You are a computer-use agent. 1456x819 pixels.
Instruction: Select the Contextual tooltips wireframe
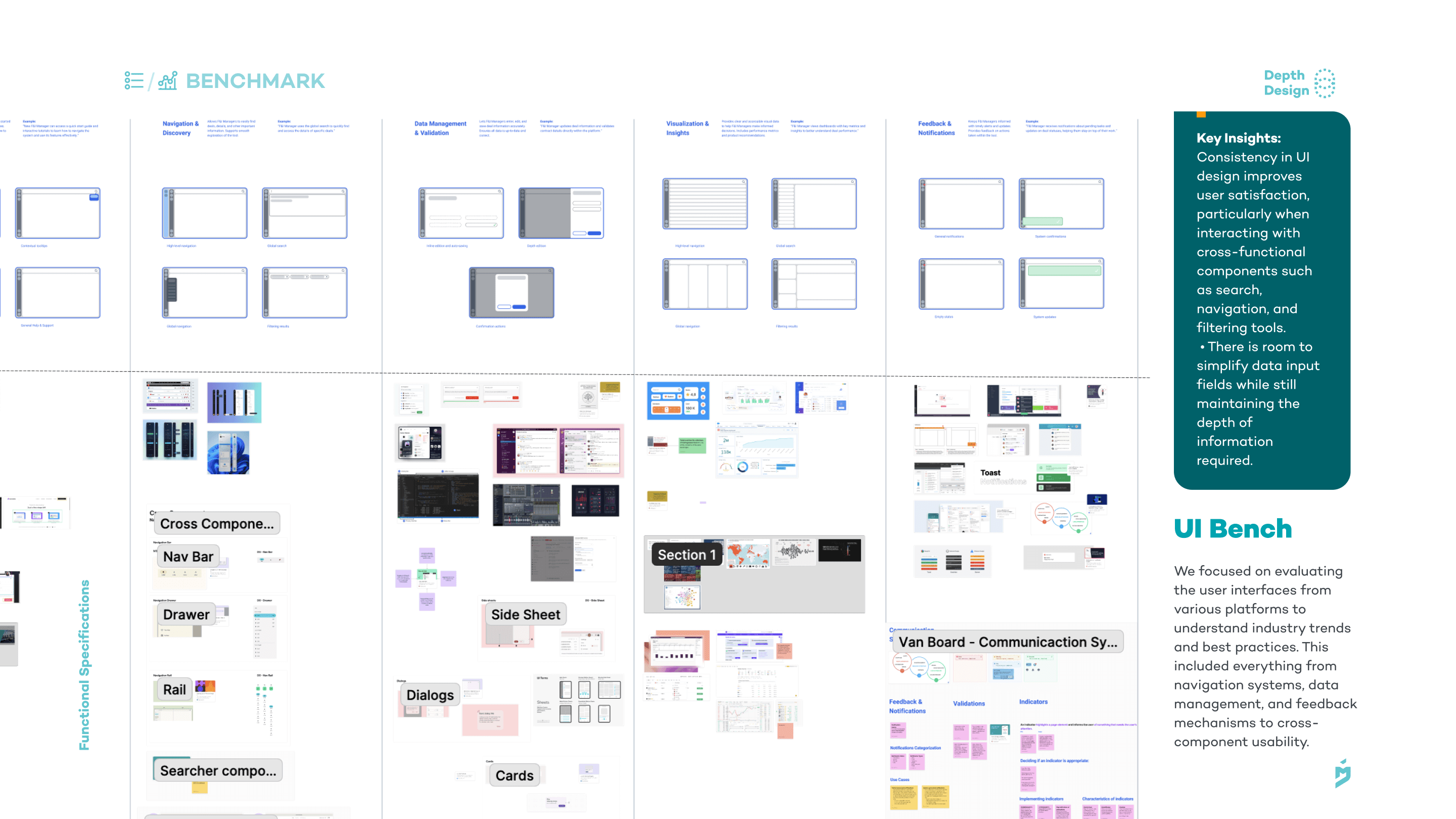(x=58, y=213)
